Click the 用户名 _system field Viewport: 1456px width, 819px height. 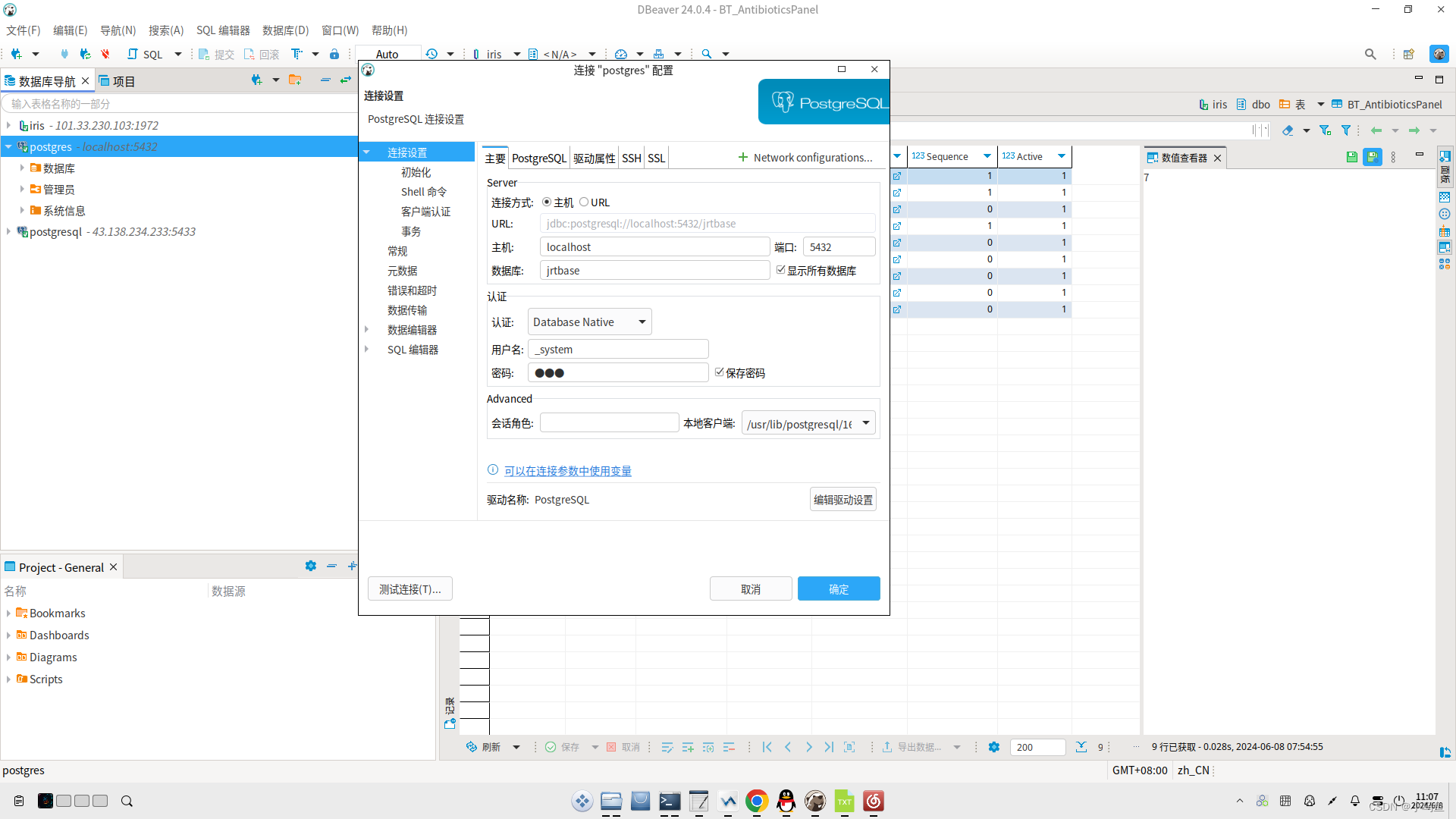tap(618, 350)
